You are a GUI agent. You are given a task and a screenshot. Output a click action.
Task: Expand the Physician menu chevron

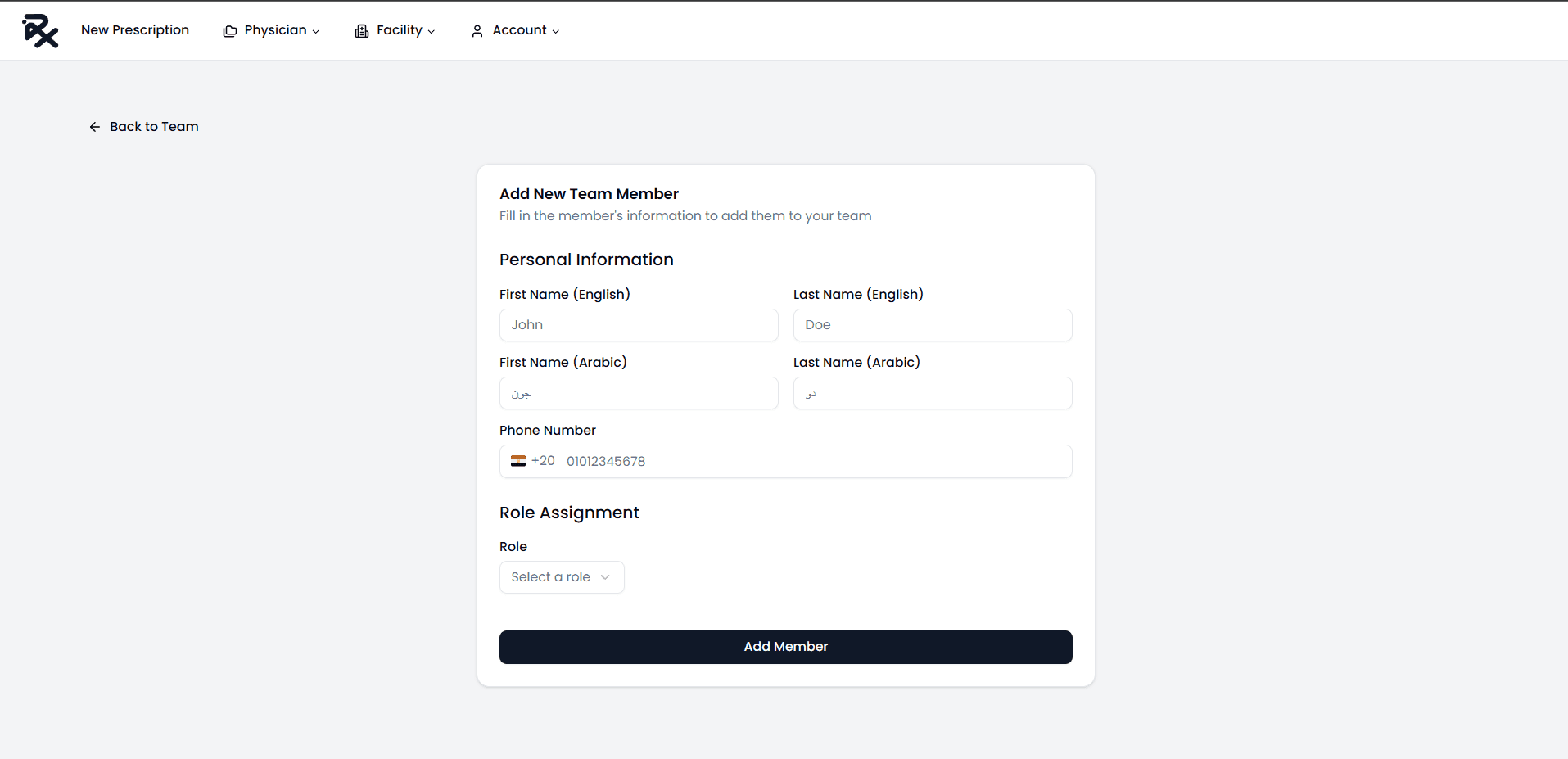(316, 32)
